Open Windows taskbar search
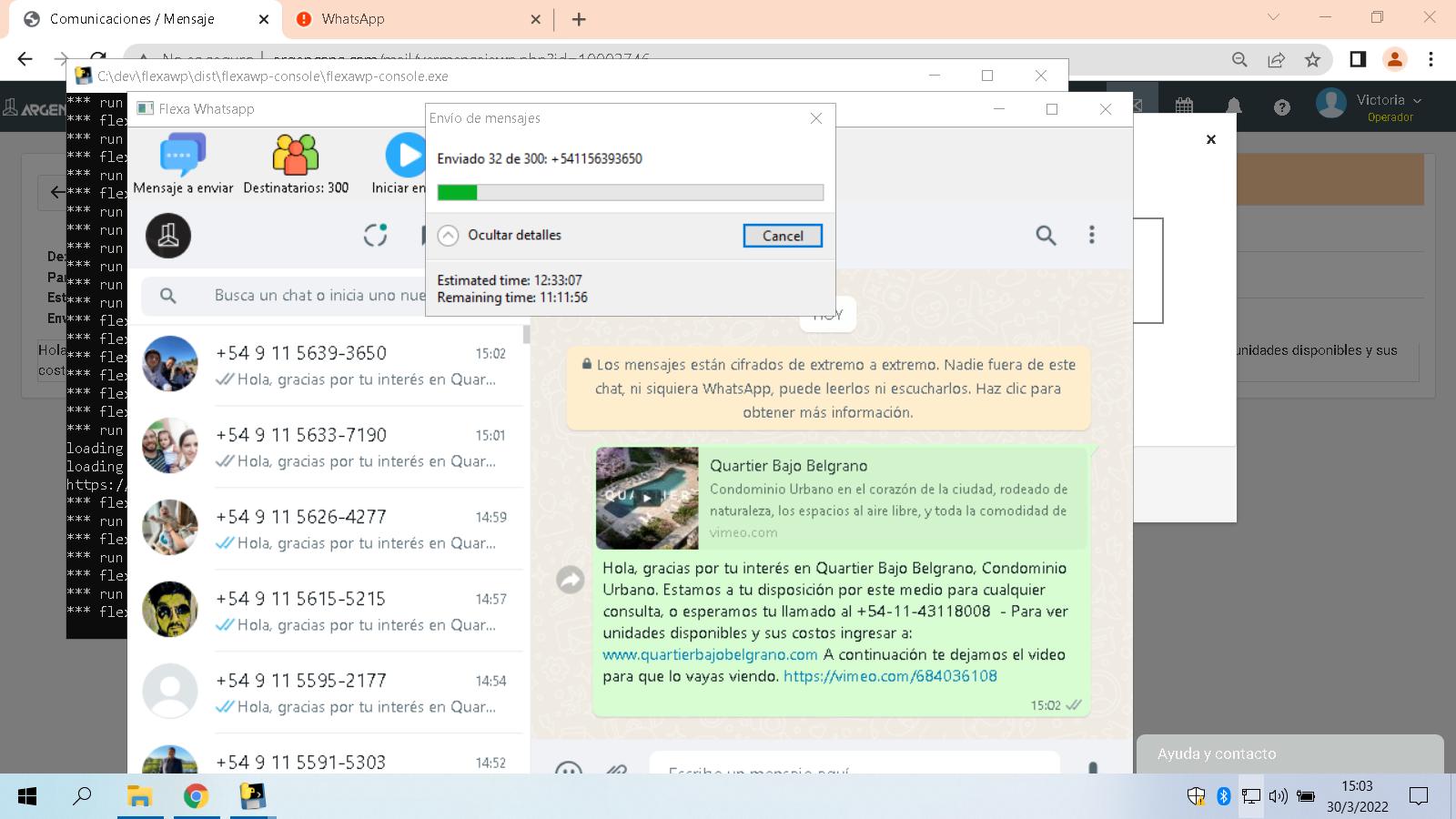Viewport: 1456px width, 819px height. point(82,796)
